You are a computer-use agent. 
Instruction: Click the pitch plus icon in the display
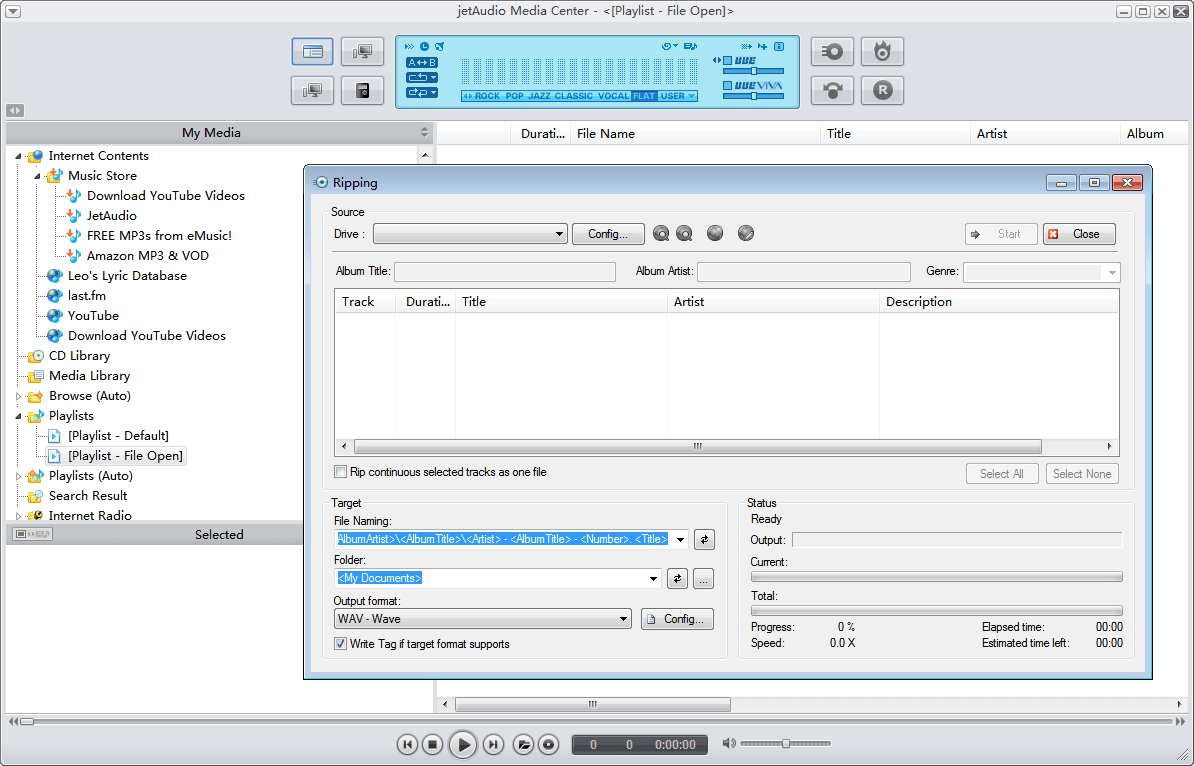pos(762,46)
